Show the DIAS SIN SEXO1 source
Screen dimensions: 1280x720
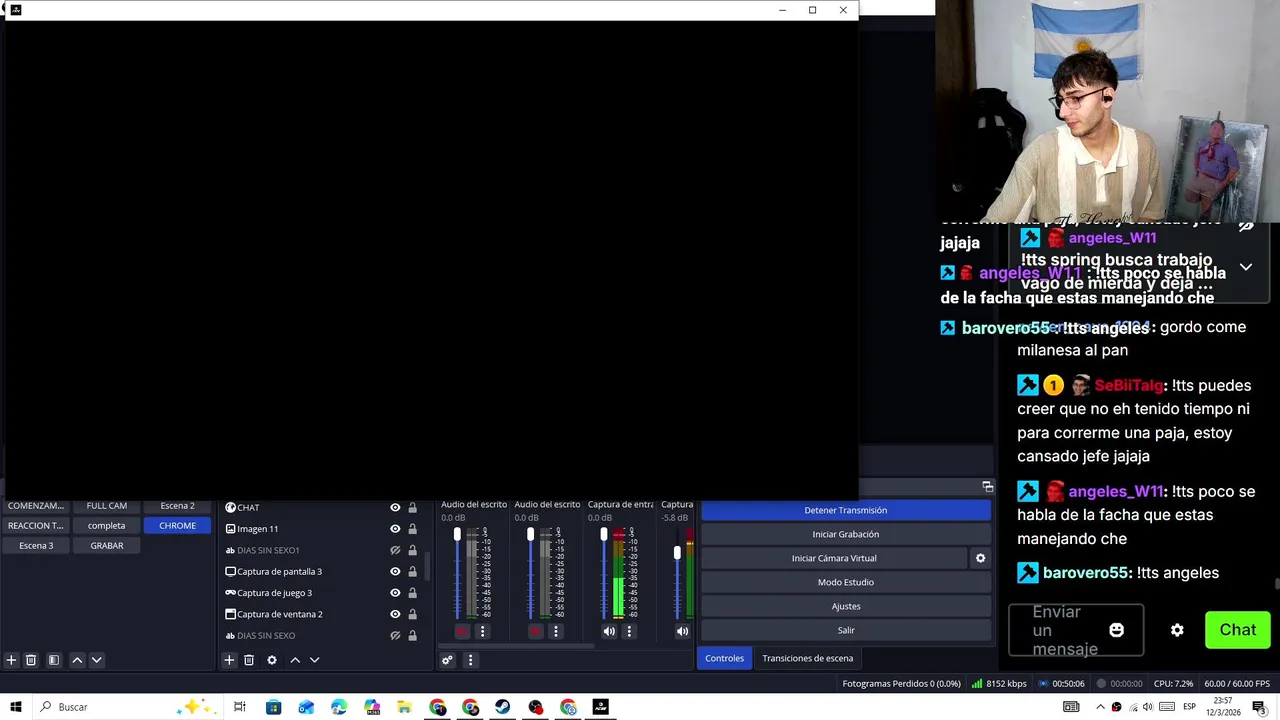pos(395,550)
